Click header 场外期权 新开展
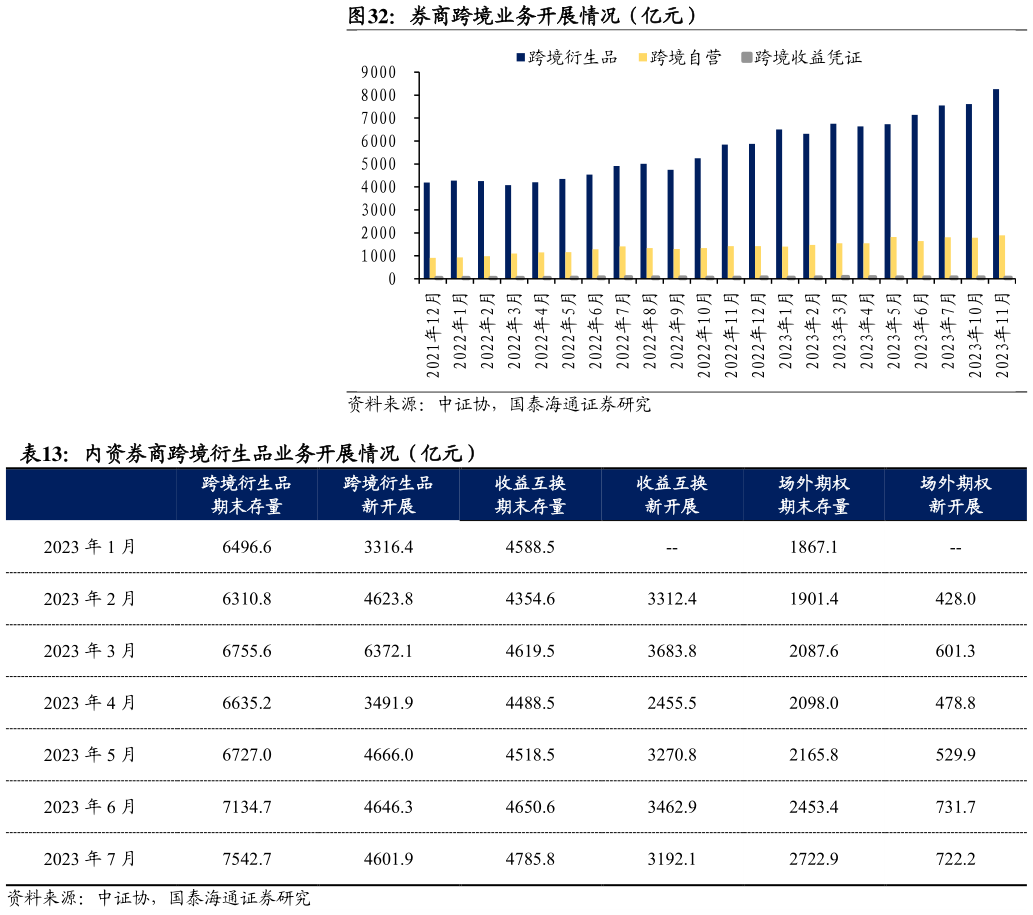This screenshot has width=1033, height=915. (x=955, y=495)
